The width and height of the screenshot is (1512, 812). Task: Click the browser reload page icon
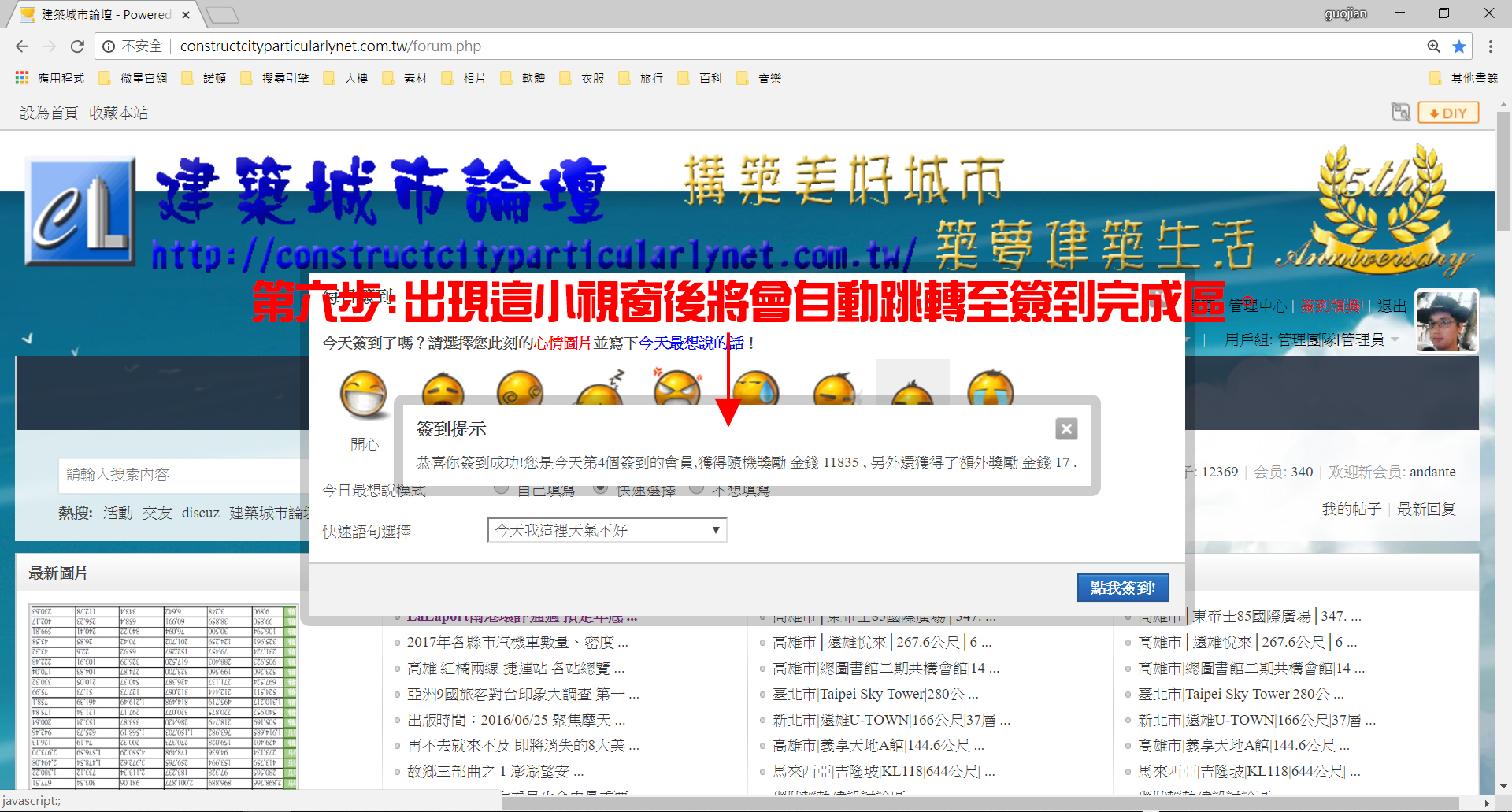click(77, 46)
